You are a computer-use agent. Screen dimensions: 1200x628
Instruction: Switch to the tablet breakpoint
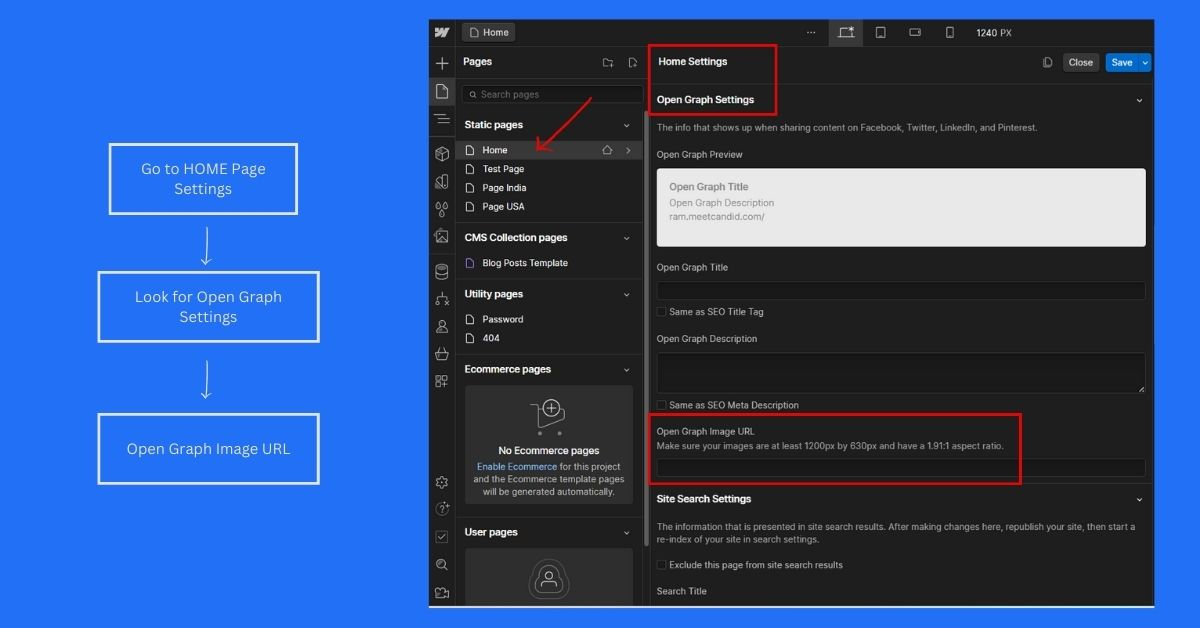pos(881,33)
